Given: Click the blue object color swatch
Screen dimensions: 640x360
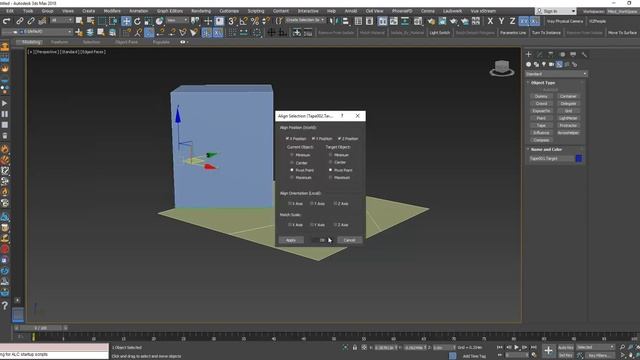Looking at the screenshot, I should click(579, 158).
